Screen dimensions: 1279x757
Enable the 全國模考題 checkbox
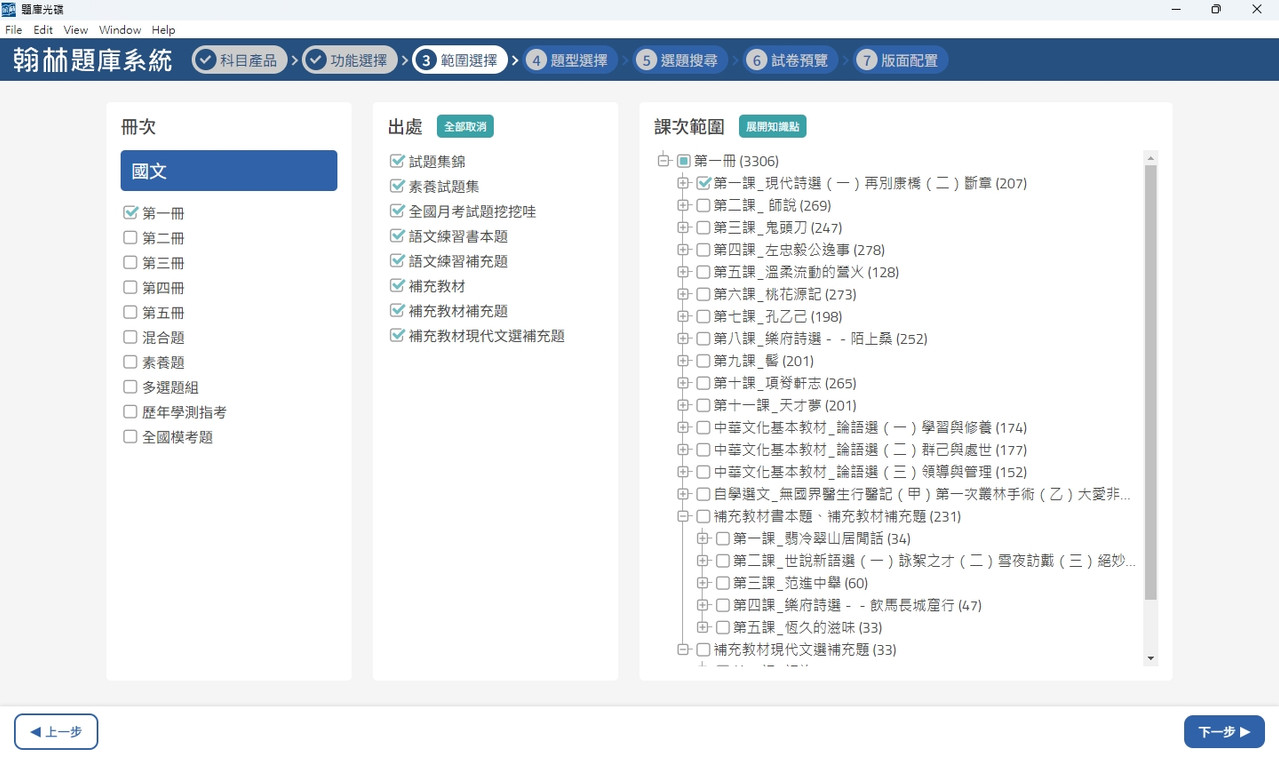[x=130, y=437]
